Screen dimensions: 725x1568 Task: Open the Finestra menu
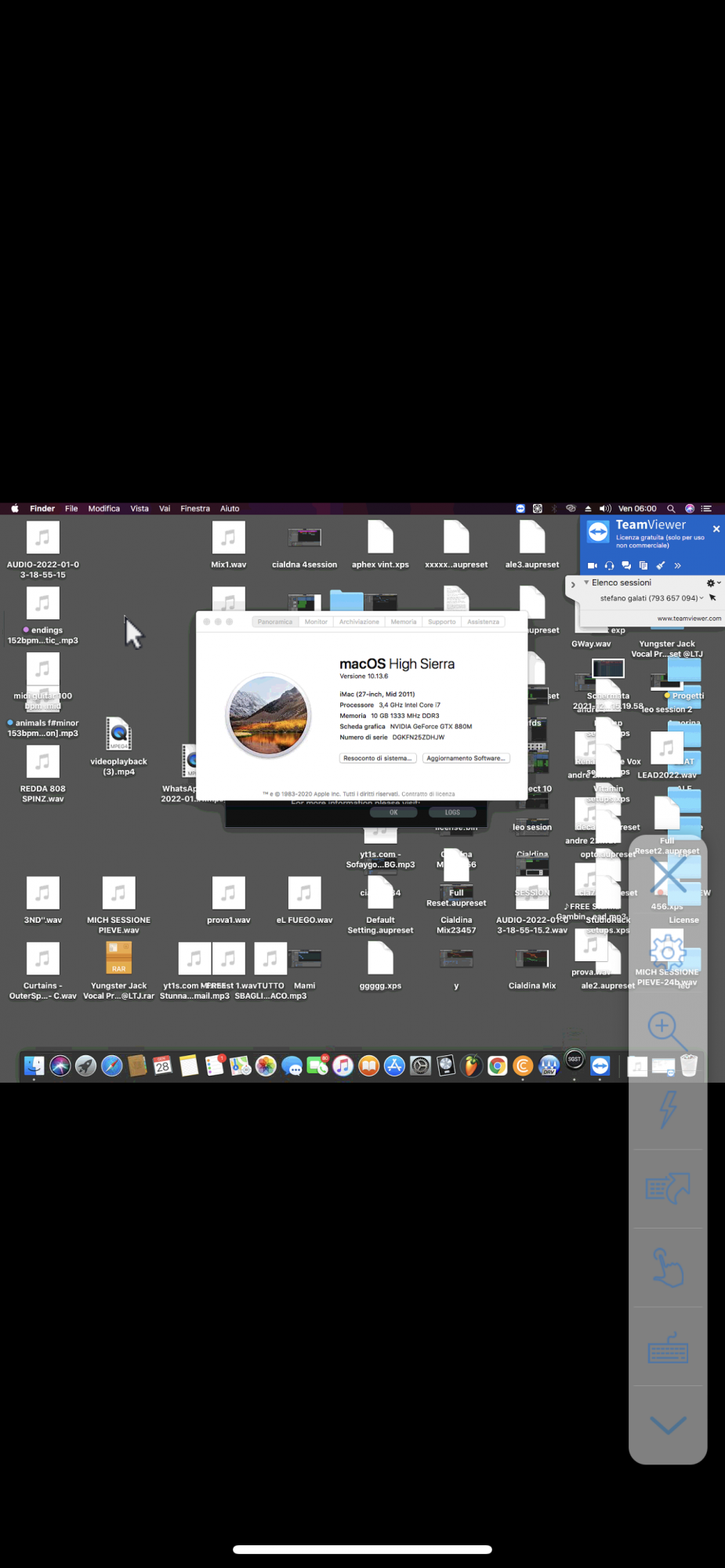coord(195,509)
